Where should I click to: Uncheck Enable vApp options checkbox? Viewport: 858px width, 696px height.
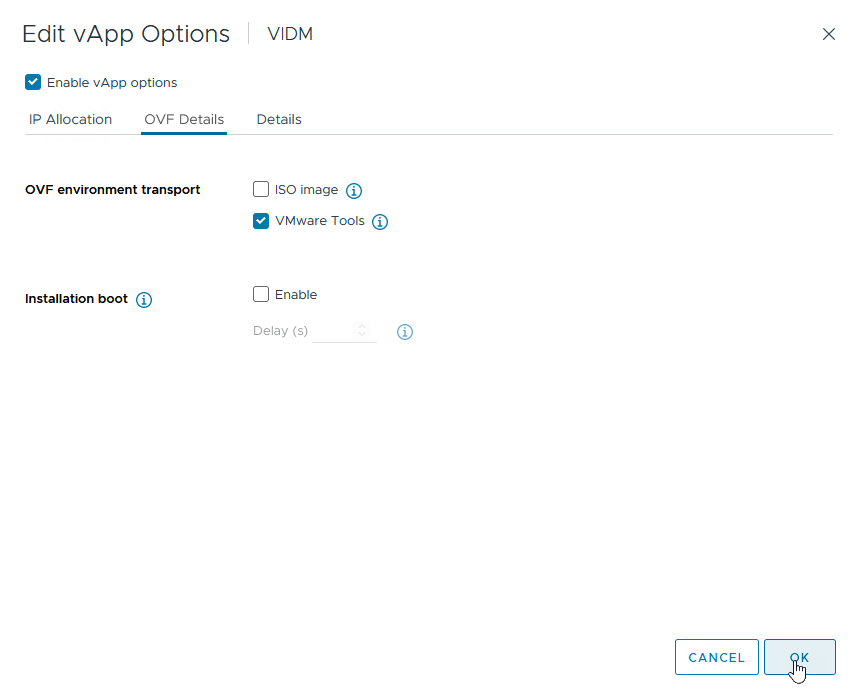[x=33, y=83]
